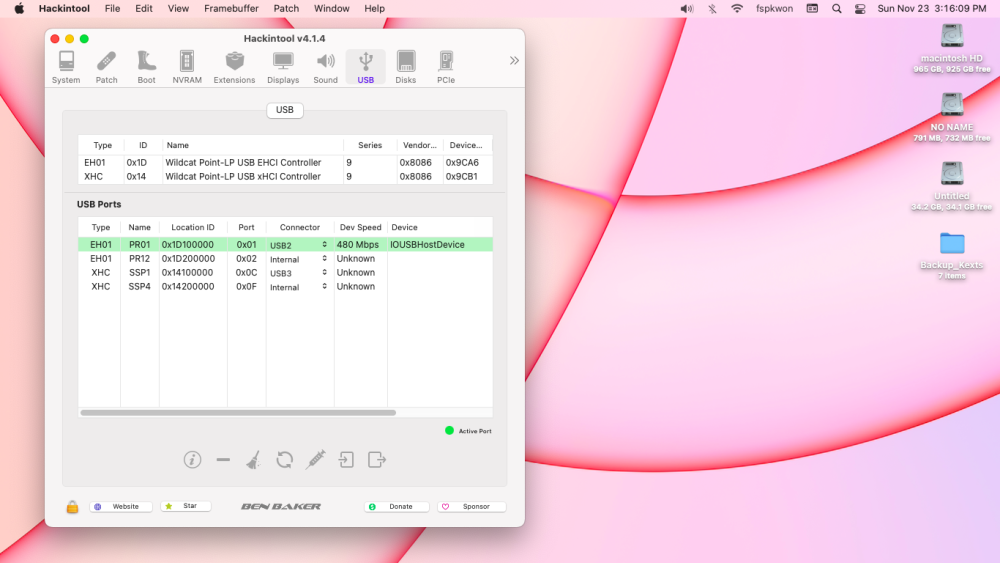Click the syringe inject icon
Screen dimensions: 1000x563
click(x=315, y=460)
